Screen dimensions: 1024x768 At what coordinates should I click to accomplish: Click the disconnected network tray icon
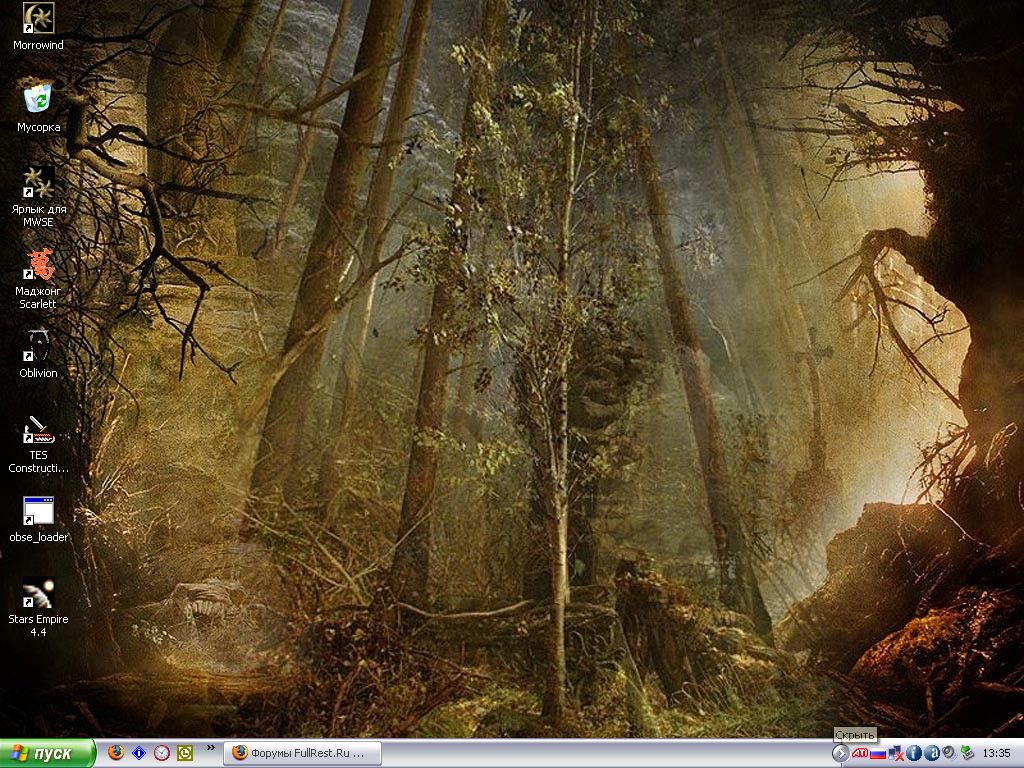896,753
